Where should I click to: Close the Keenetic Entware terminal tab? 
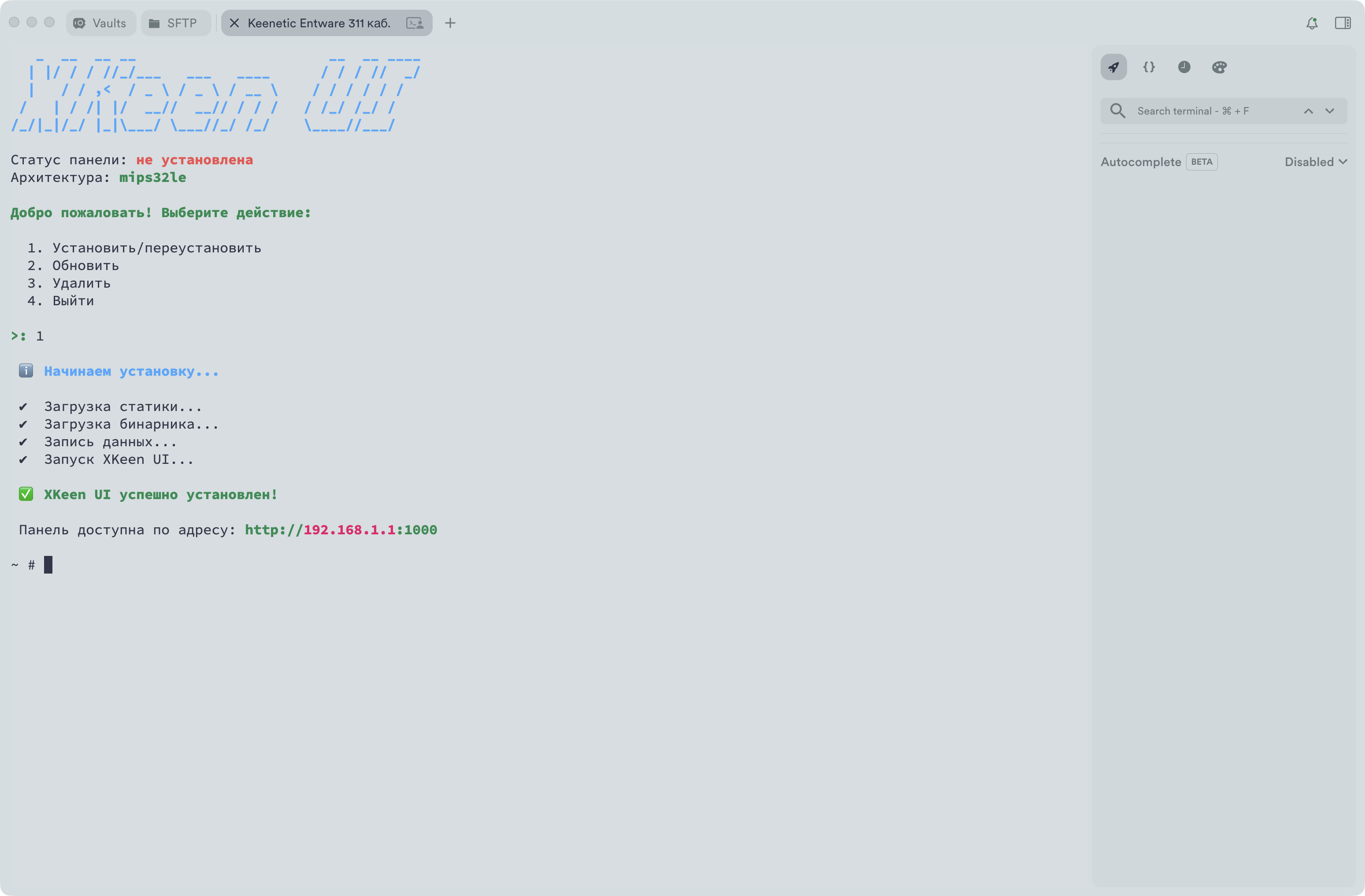[x=234, y=23]
